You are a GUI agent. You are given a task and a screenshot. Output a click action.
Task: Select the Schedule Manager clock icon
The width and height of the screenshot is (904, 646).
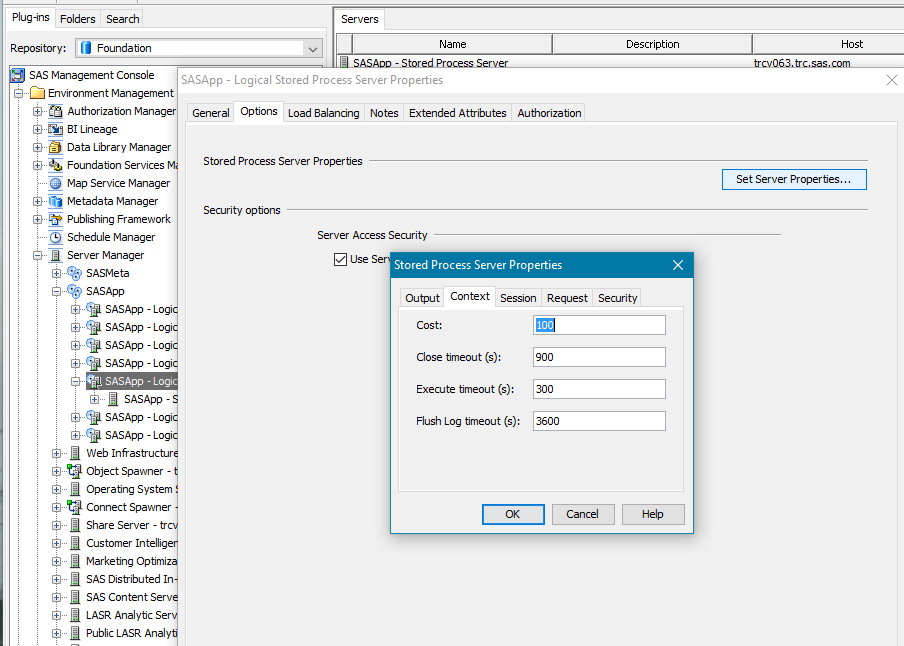click(56, 237)
